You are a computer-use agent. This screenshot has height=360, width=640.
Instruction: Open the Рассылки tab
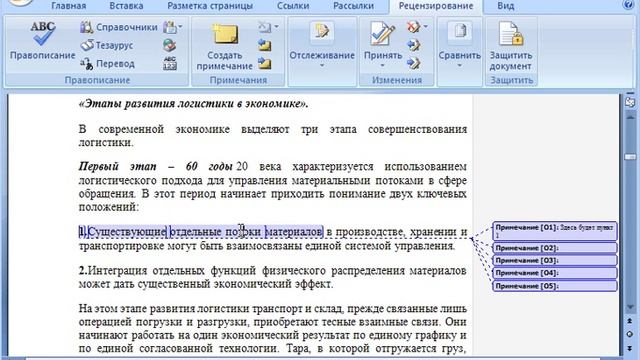click(353, 6)
